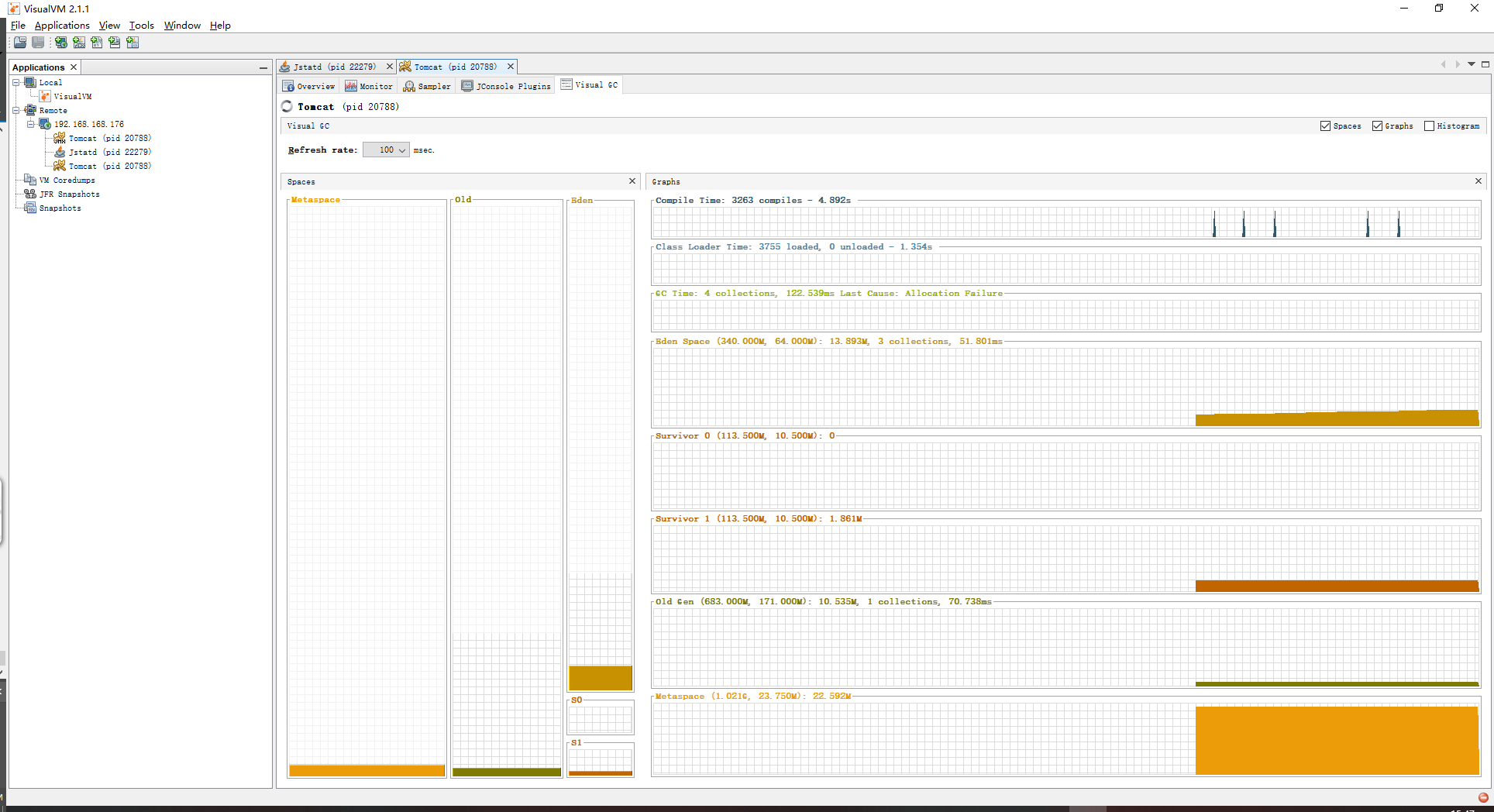The width and height of the screenshot is (1494, 812).
Task: Switch to the Monitor tab
Action: point(369,86)
